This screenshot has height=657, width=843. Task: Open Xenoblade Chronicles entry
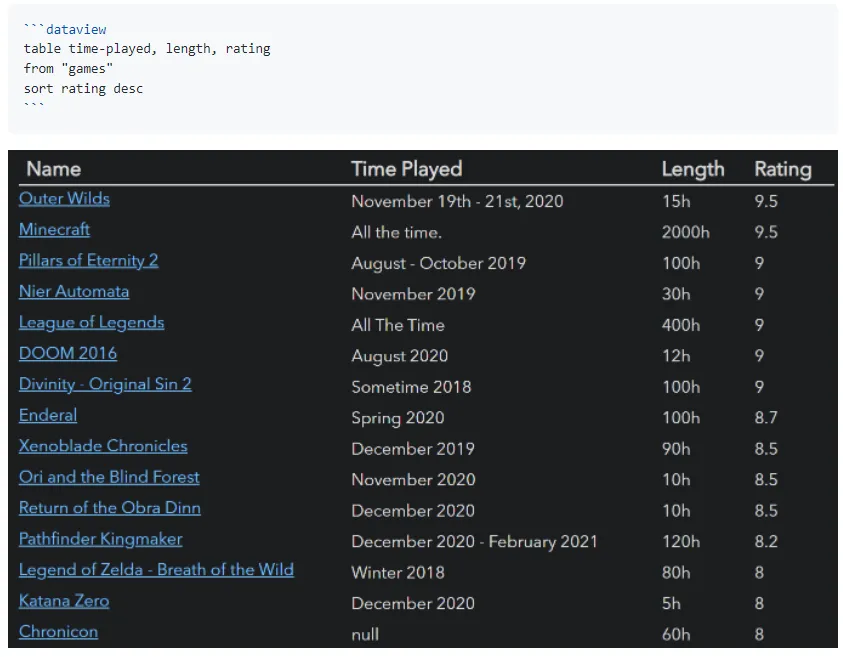coord(103,447)
